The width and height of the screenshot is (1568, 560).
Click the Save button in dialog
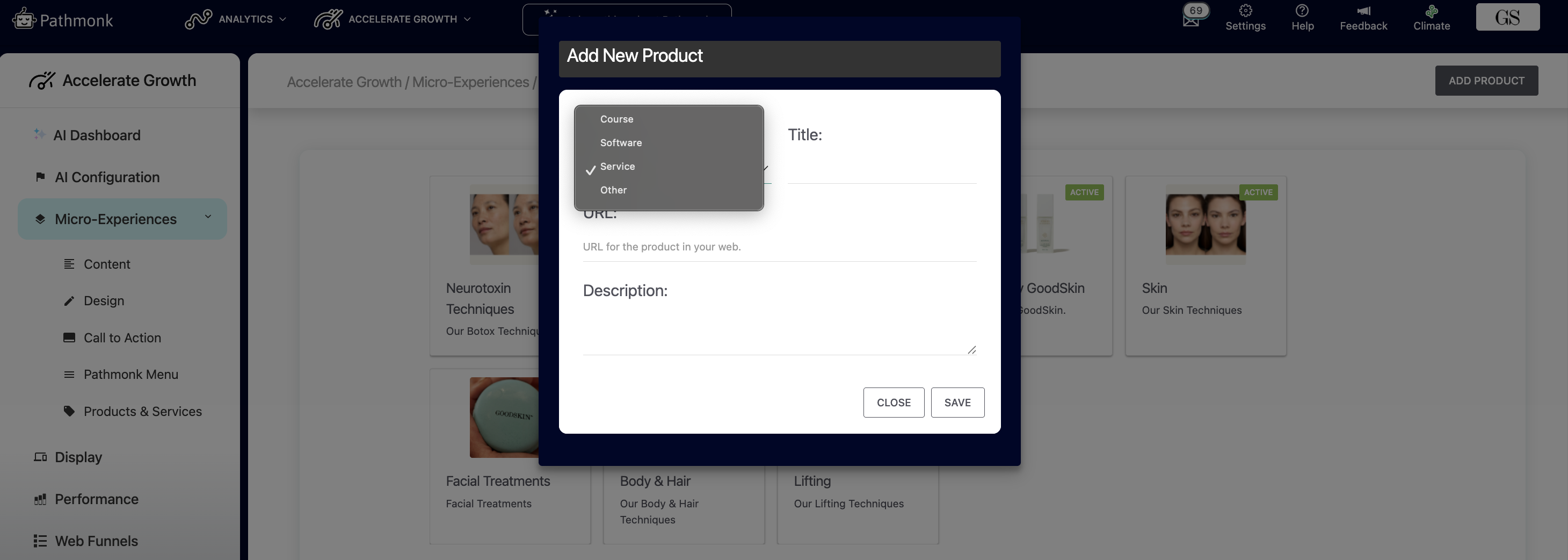pyautogui.click(x=957, y=402)
